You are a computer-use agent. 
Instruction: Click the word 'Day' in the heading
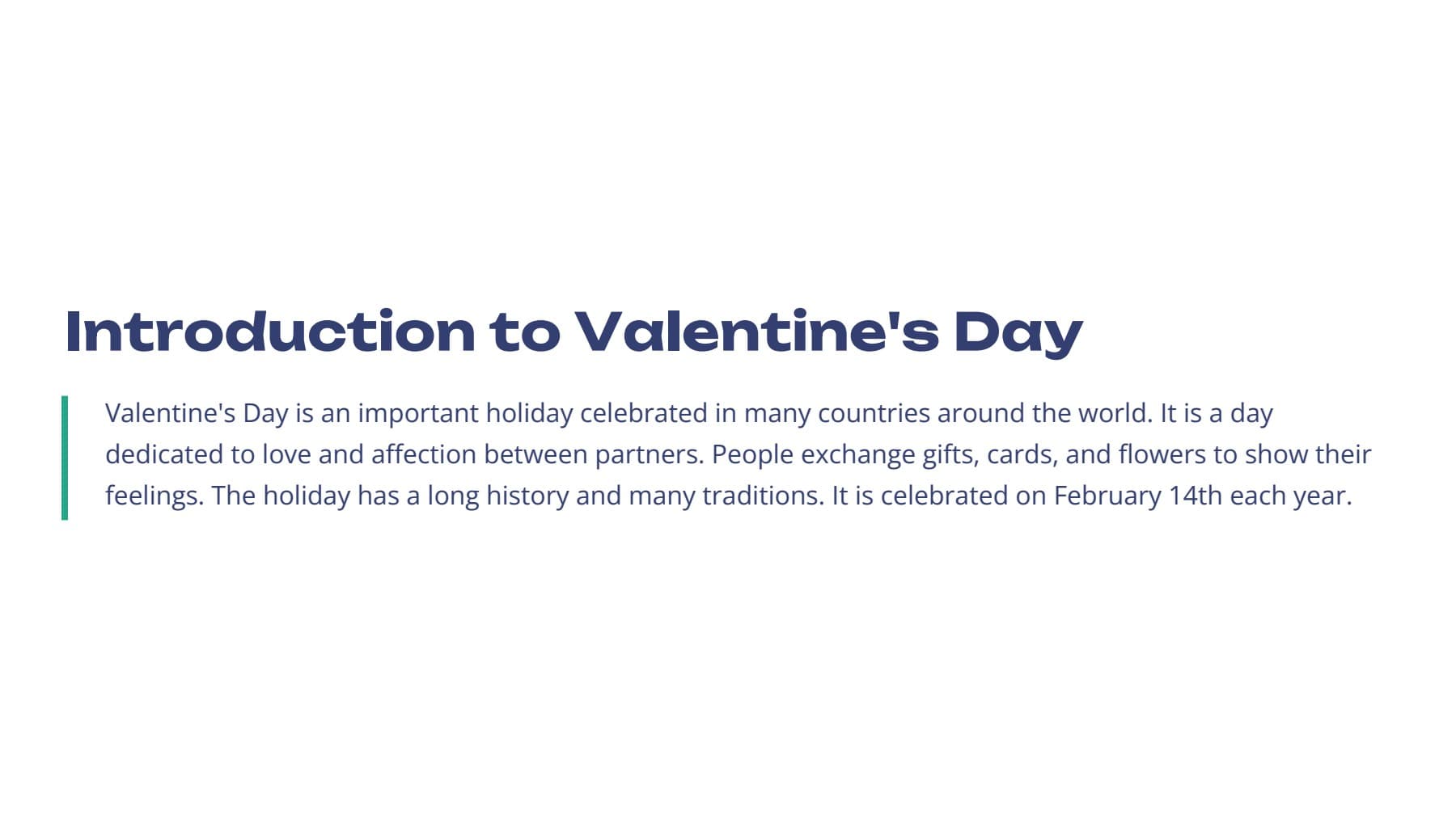[x=1018, y=333]
